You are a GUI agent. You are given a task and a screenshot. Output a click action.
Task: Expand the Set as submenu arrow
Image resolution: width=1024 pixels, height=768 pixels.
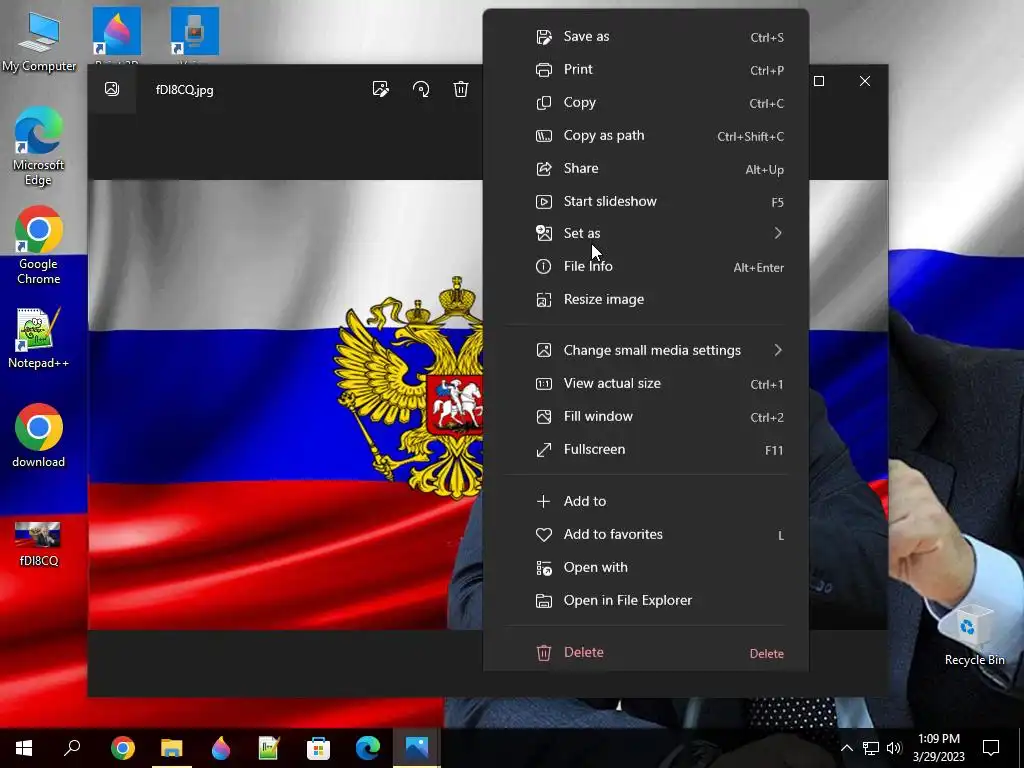click(x=778, y=233)
